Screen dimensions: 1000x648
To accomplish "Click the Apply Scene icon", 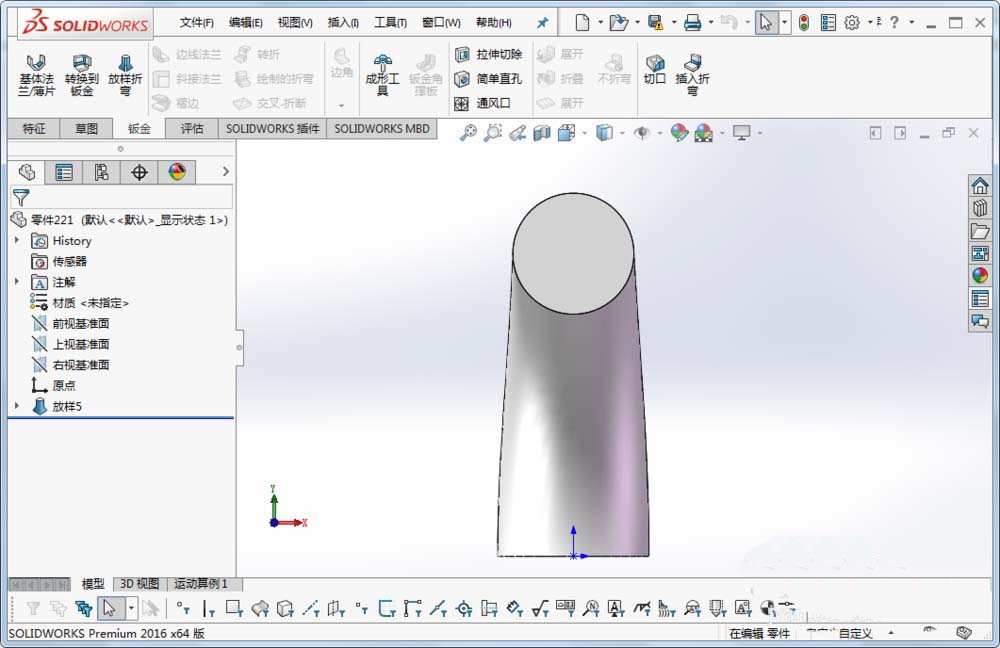I will tap(703, 133).
